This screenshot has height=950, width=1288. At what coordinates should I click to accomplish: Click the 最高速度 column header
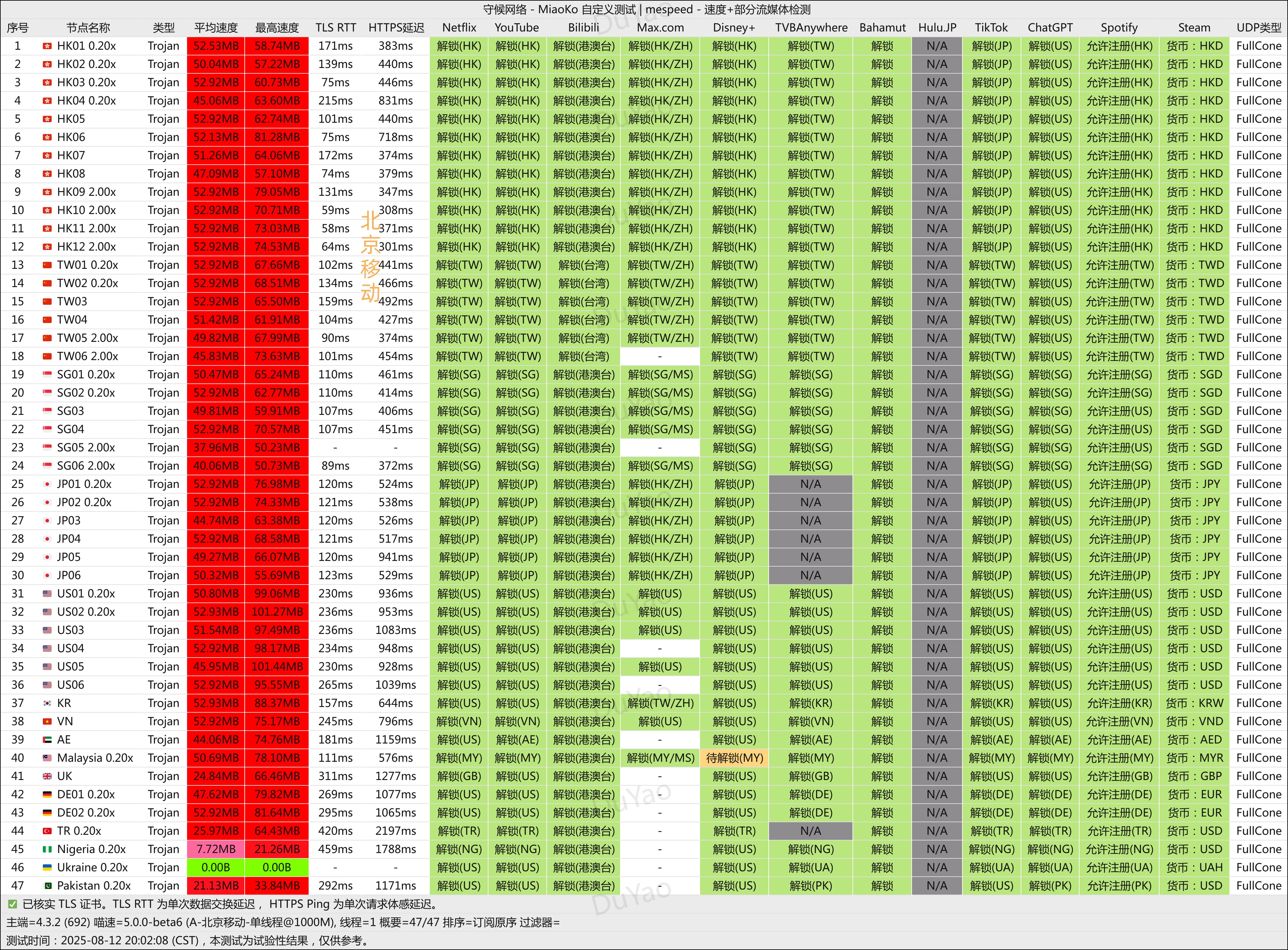277,28
